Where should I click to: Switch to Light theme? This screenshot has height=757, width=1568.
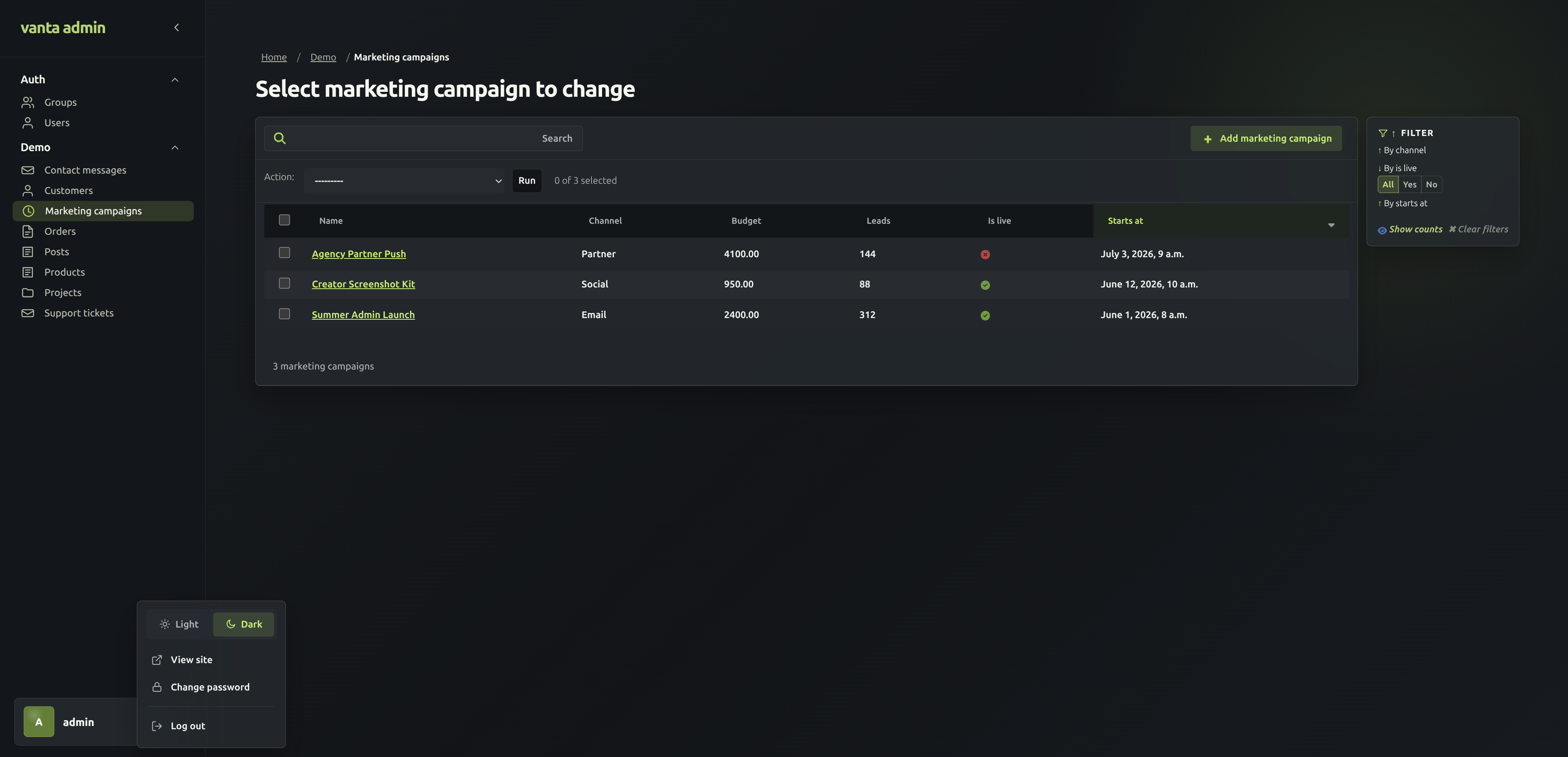(179, 624)
